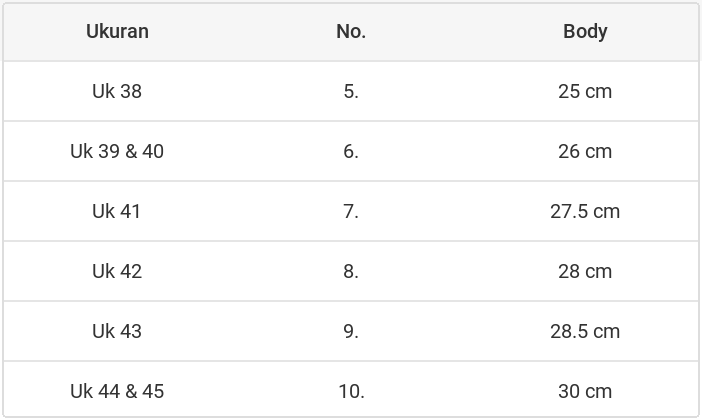Click the number 6. cell
Screen dimensions: 702x420
[x=351, y=151]
